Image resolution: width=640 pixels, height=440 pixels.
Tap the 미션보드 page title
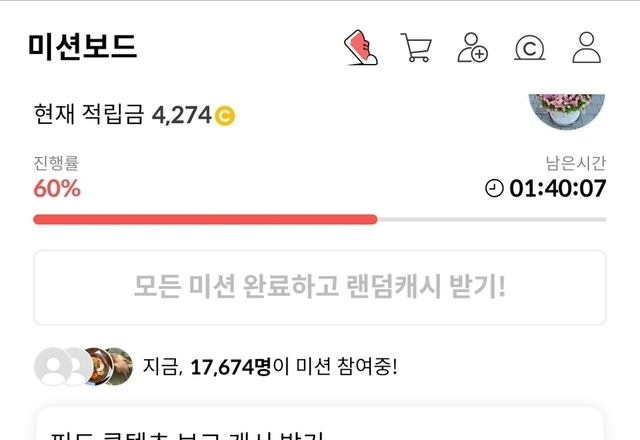tap(82, 47)
